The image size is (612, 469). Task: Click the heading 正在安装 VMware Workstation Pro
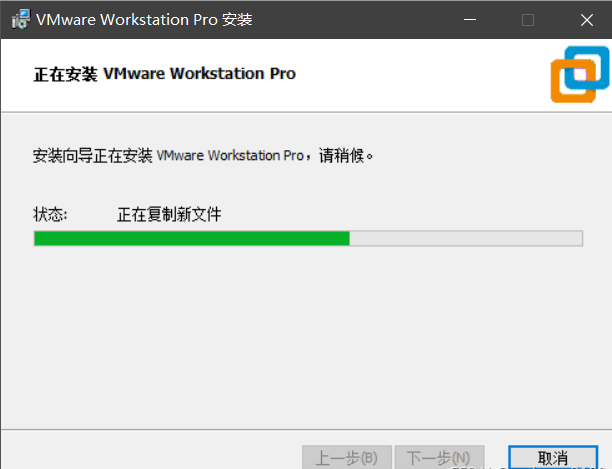pyautogui.click(x=164, y=74)
